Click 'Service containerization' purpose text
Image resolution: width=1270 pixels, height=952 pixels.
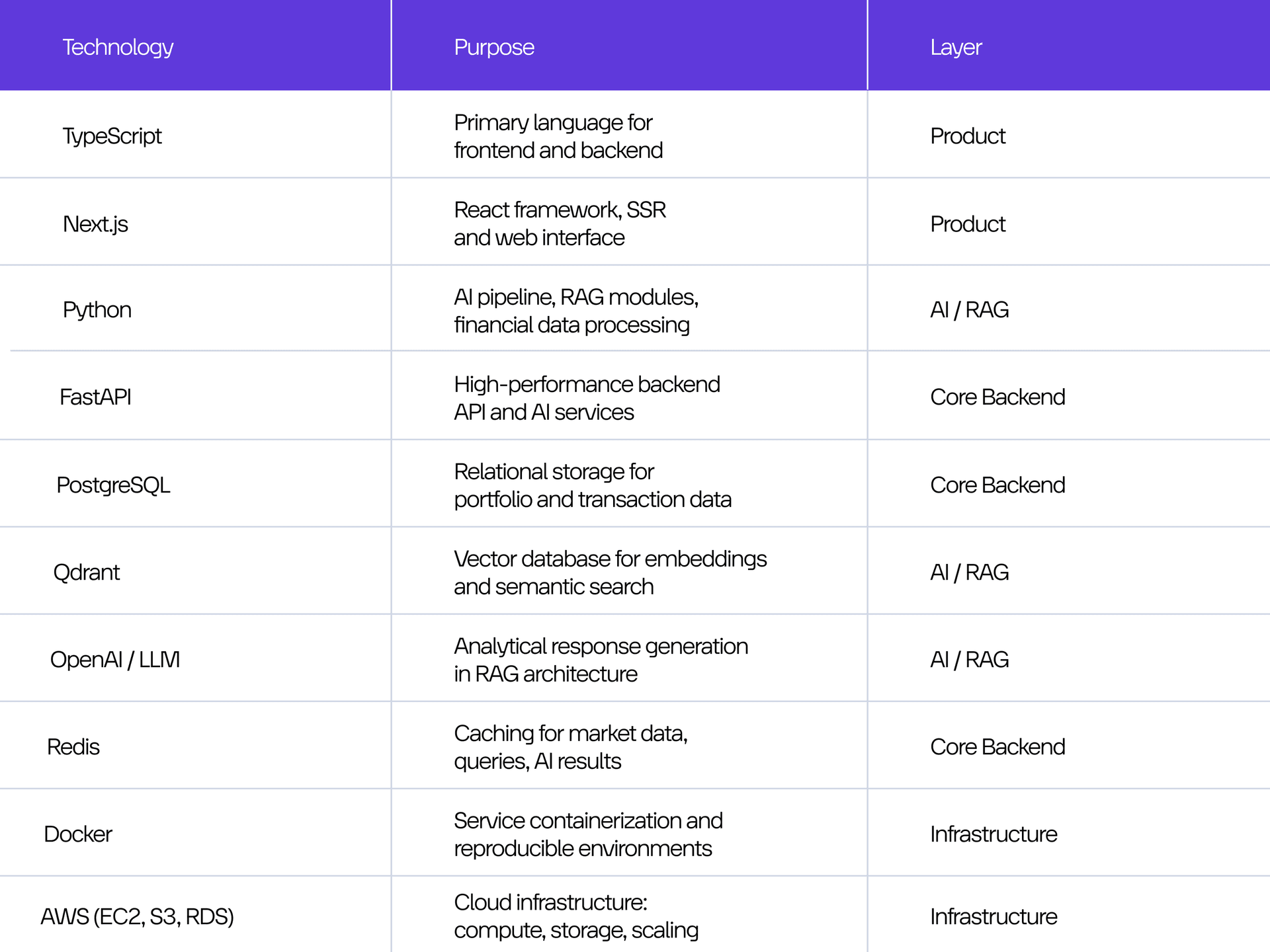point(588,834)
